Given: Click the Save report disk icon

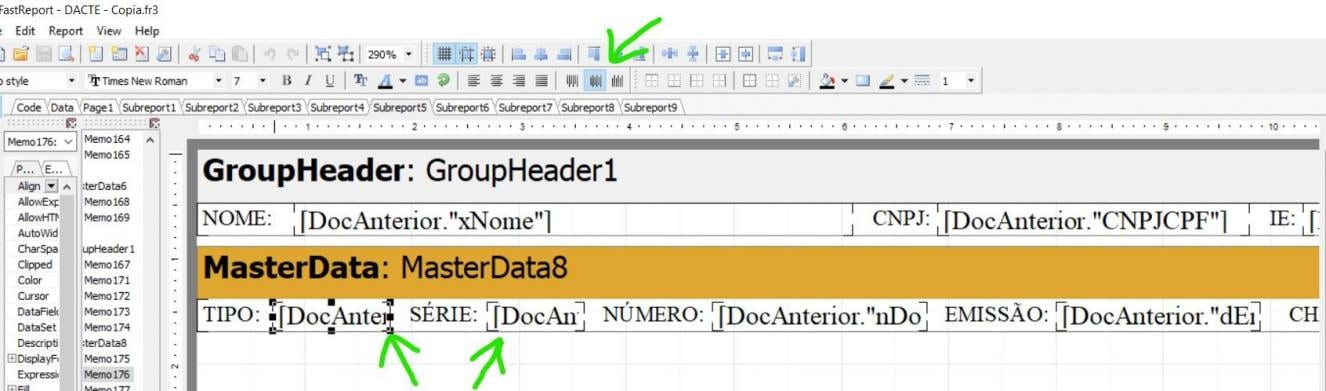Looking at the screenshot, I should coord(44,54).
